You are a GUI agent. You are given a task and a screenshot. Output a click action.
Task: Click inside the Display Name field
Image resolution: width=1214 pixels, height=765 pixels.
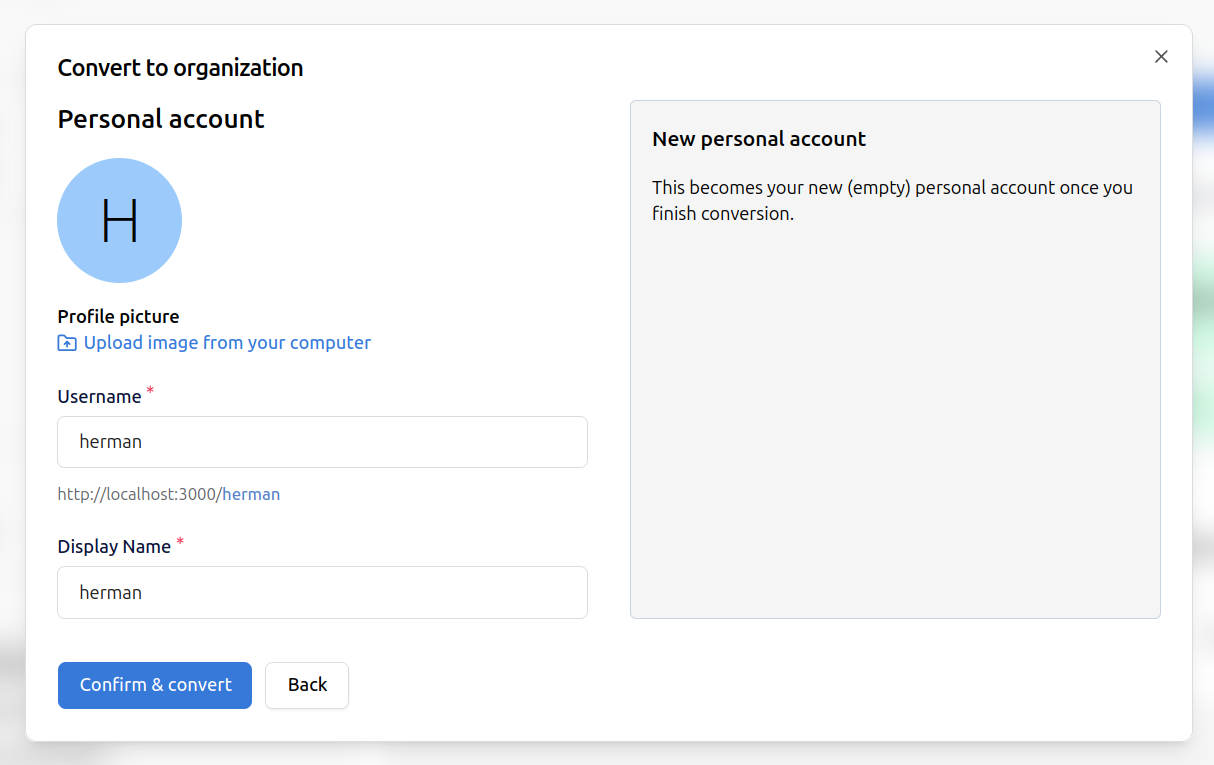[322, 592]
